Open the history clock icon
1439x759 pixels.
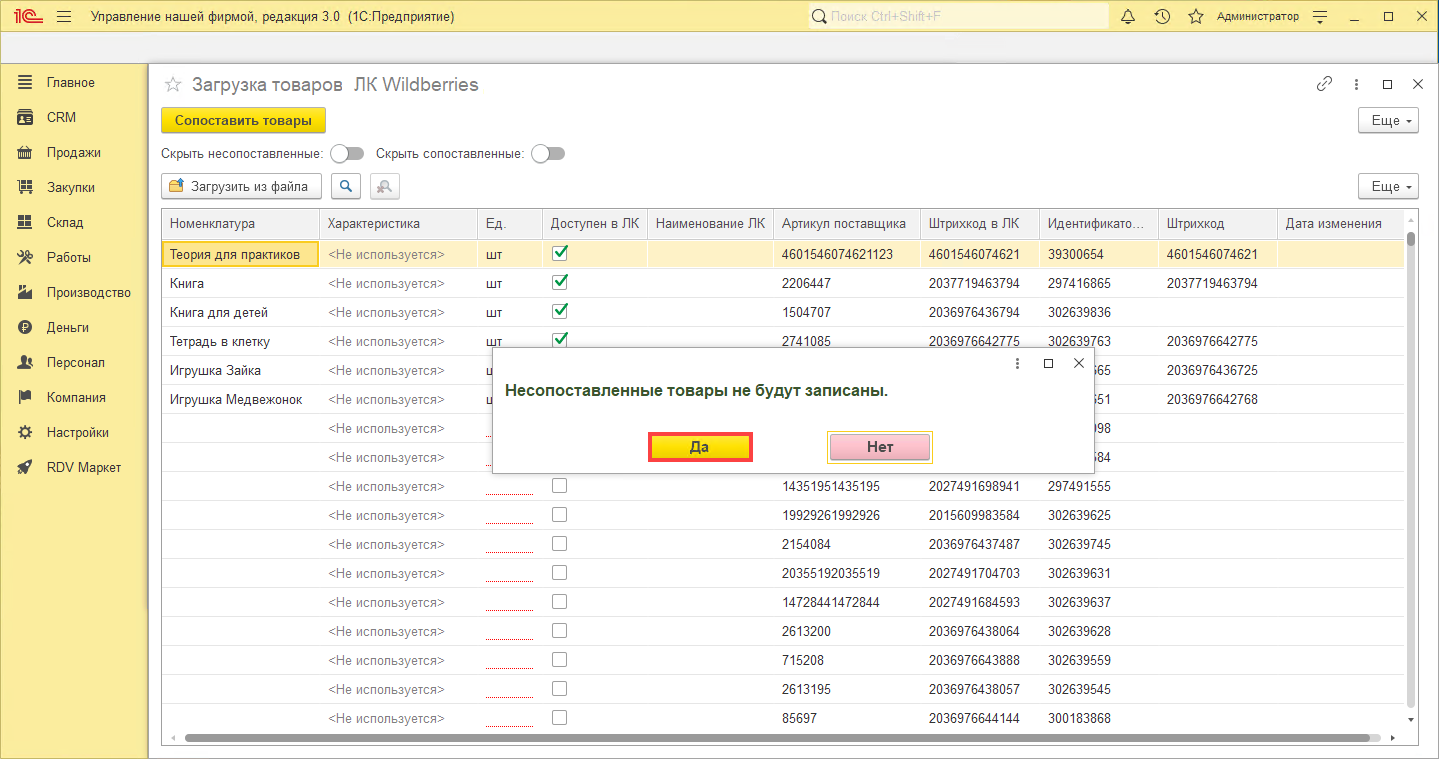1162,17
